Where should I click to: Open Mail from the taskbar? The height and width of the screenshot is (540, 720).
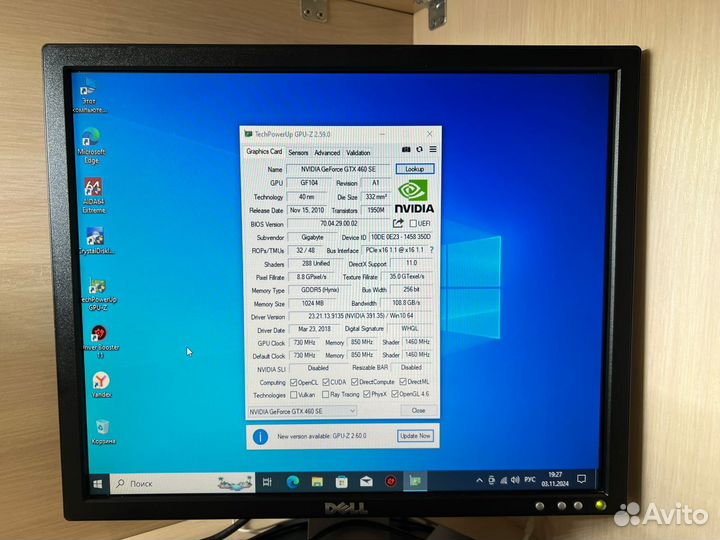[366, 481]
